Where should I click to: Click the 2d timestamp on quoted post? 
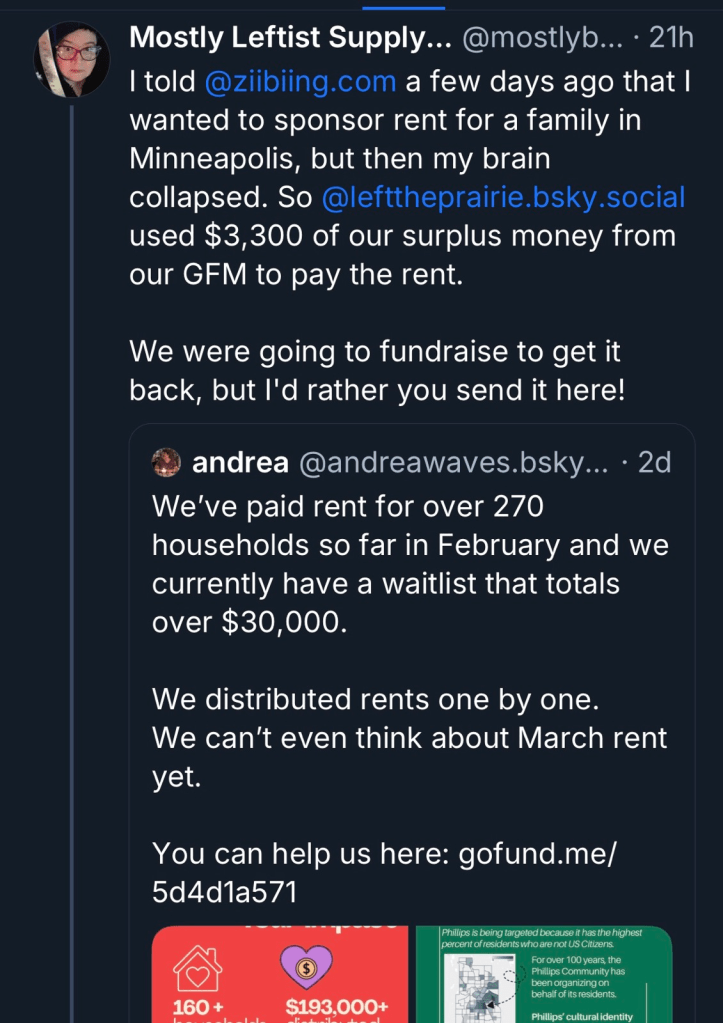655,463
